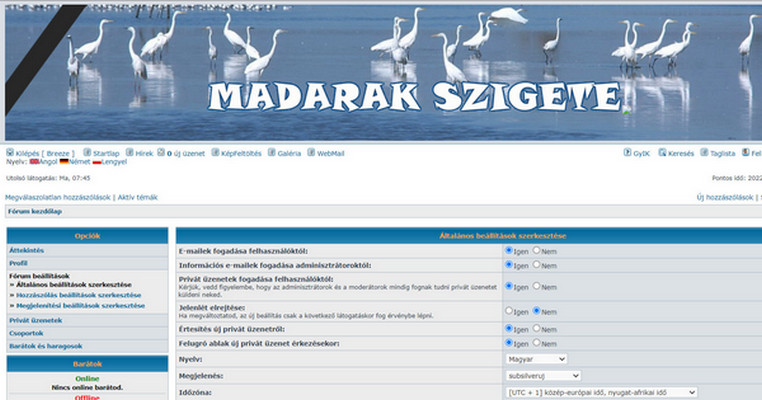Image resolution: width=762 pixels, height=400 pixels.
Task: Click the GyIK help icon
Action: (x=627, y=153)
